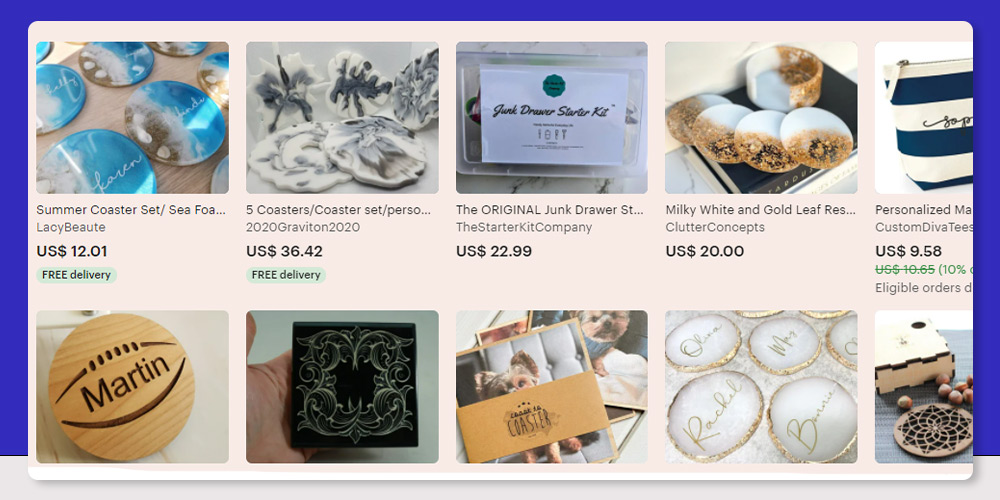Visit the LacyBeaute shop link

point(71,227)
